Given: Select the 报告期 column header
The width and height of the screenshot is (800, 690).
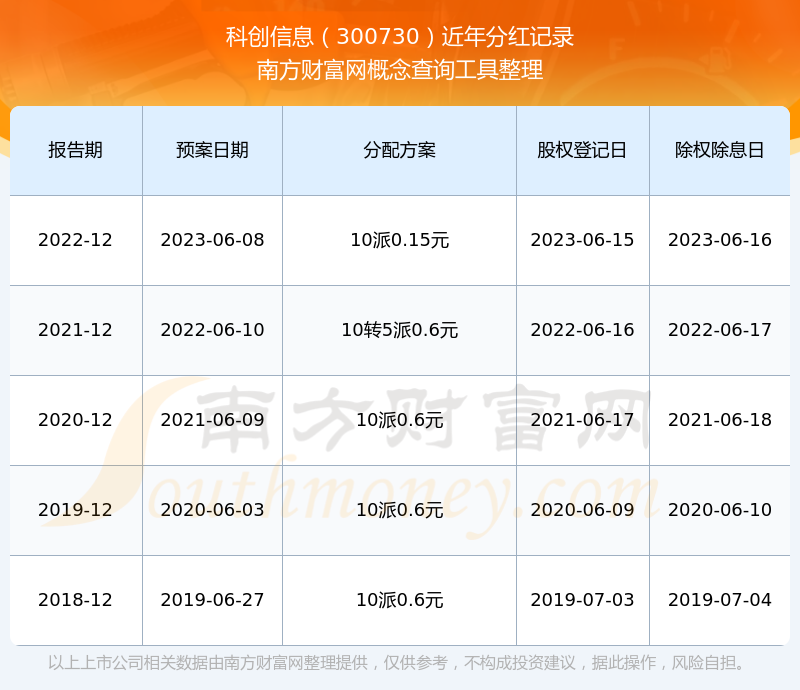Looking at the screenshot, I should click(76, 150).
